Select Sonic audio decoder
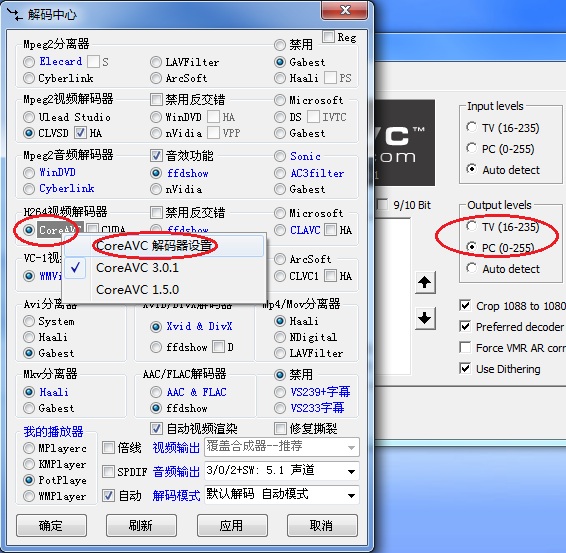 (280, 156)
